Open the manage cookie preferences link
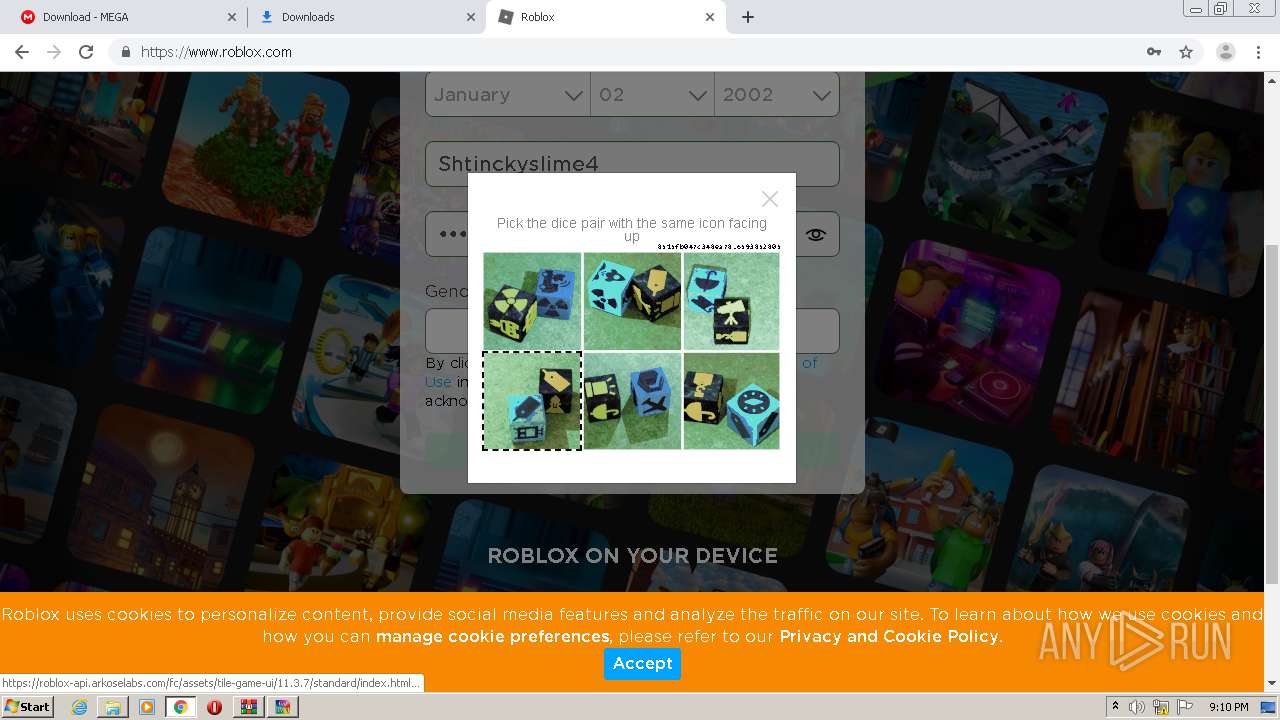Image resolution: width=1280 pixels, height=720 pixels. coord(493,637)
